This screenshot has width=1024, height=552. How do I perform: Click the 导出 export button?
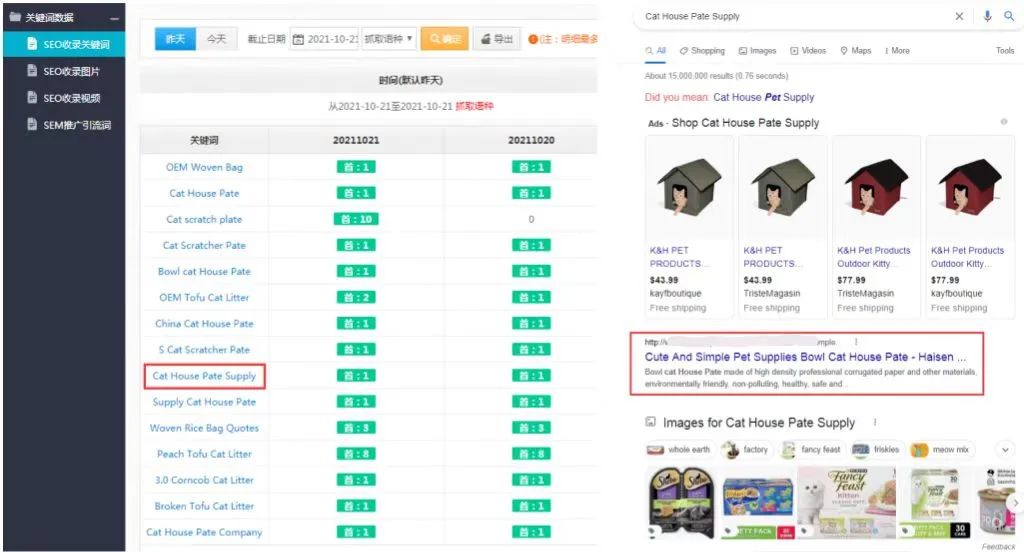pyautogui.click(x=497, y=39)
